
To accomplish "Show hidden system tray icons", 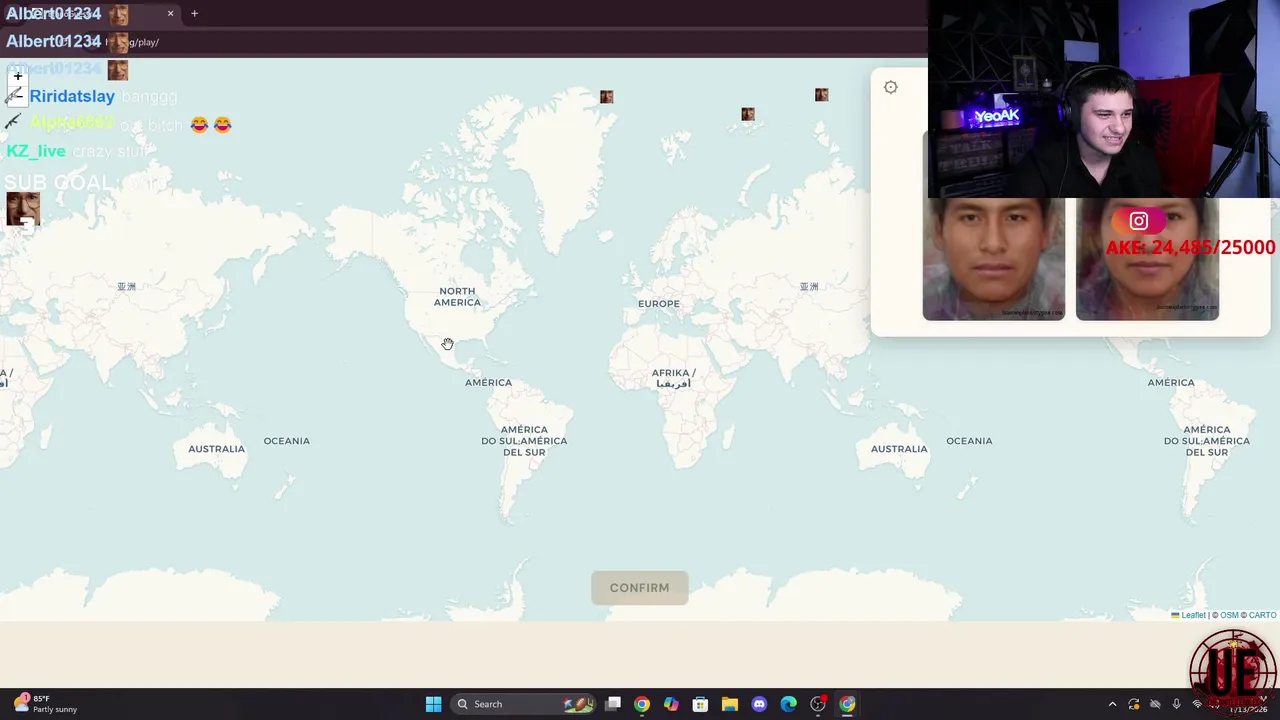I will point(1112,704).
